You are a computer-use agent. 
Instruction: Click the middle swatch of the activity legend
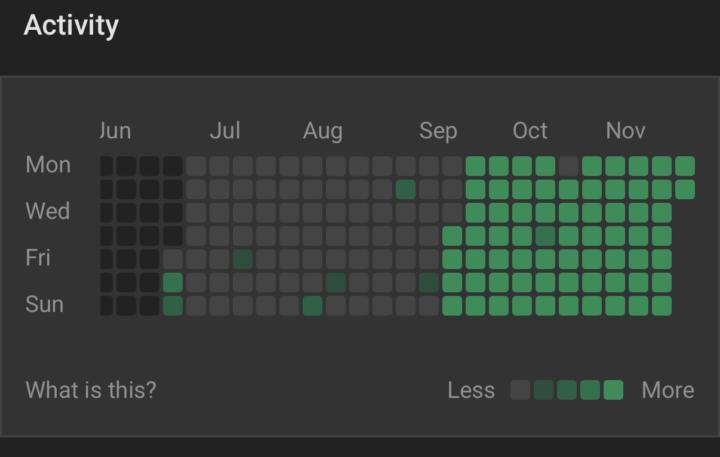566,390
